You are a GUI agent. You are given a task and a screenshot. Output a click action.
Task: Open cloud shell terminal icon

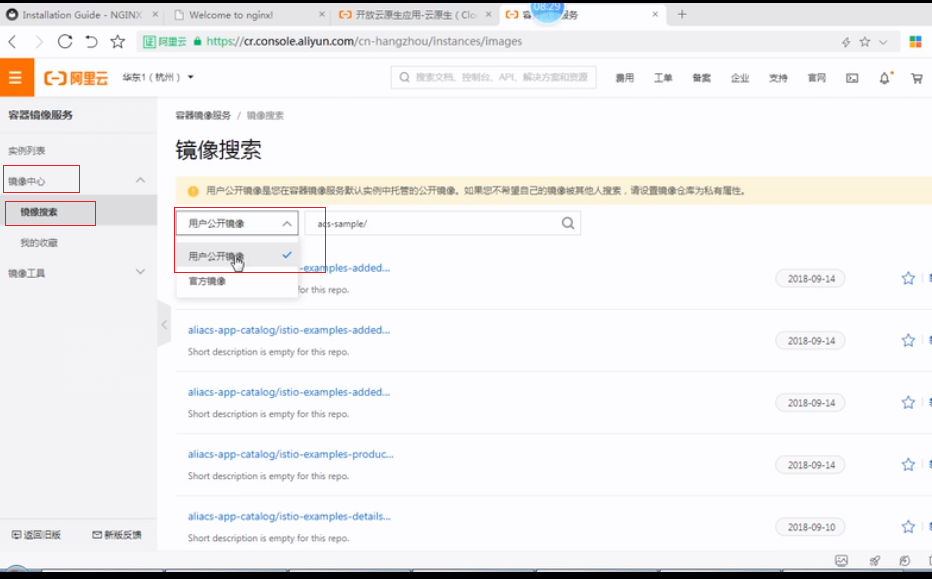(x=852, y=78)
